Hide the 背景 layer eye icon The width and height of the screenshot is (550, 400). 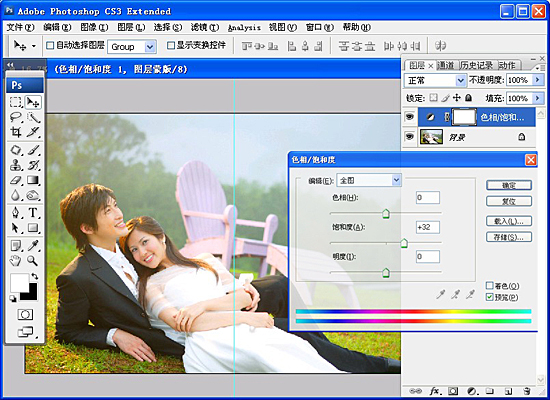coord(409,136)
